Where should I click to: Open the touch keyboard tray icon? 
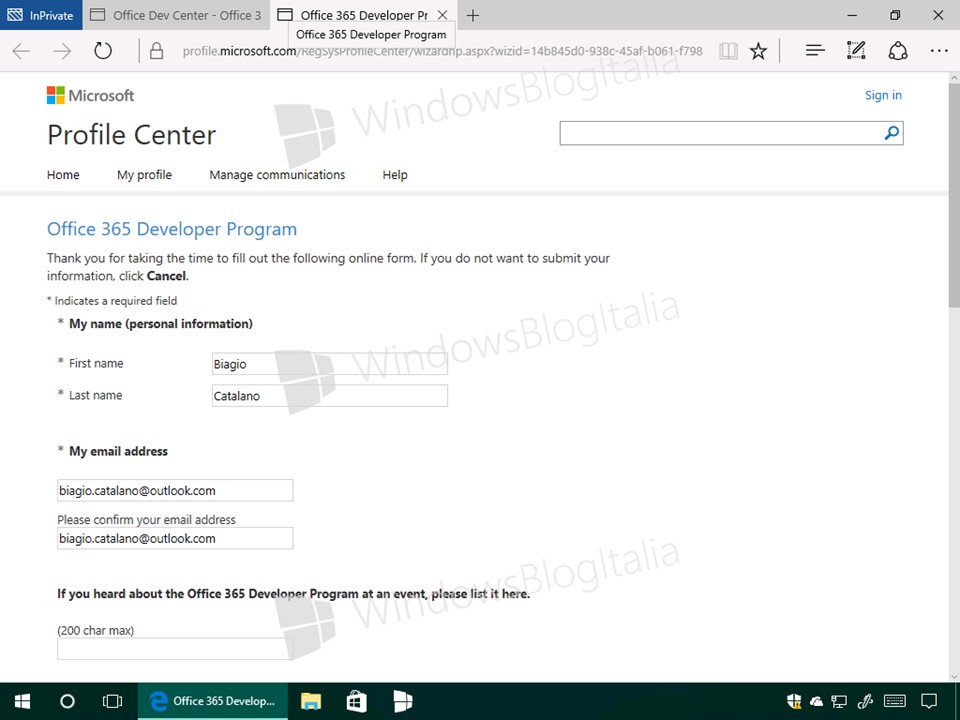[x=895, y=702]
